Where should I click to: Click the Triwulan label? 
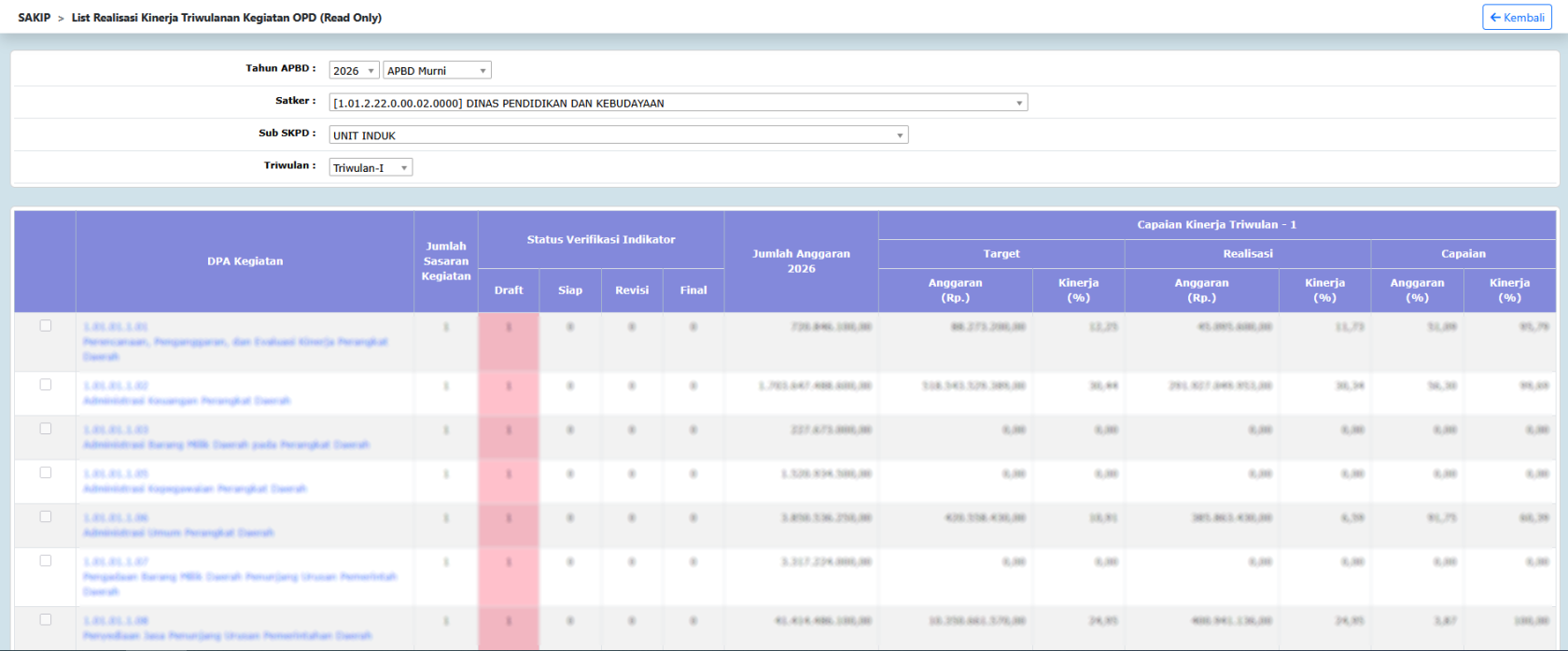(x=290, y=165)
